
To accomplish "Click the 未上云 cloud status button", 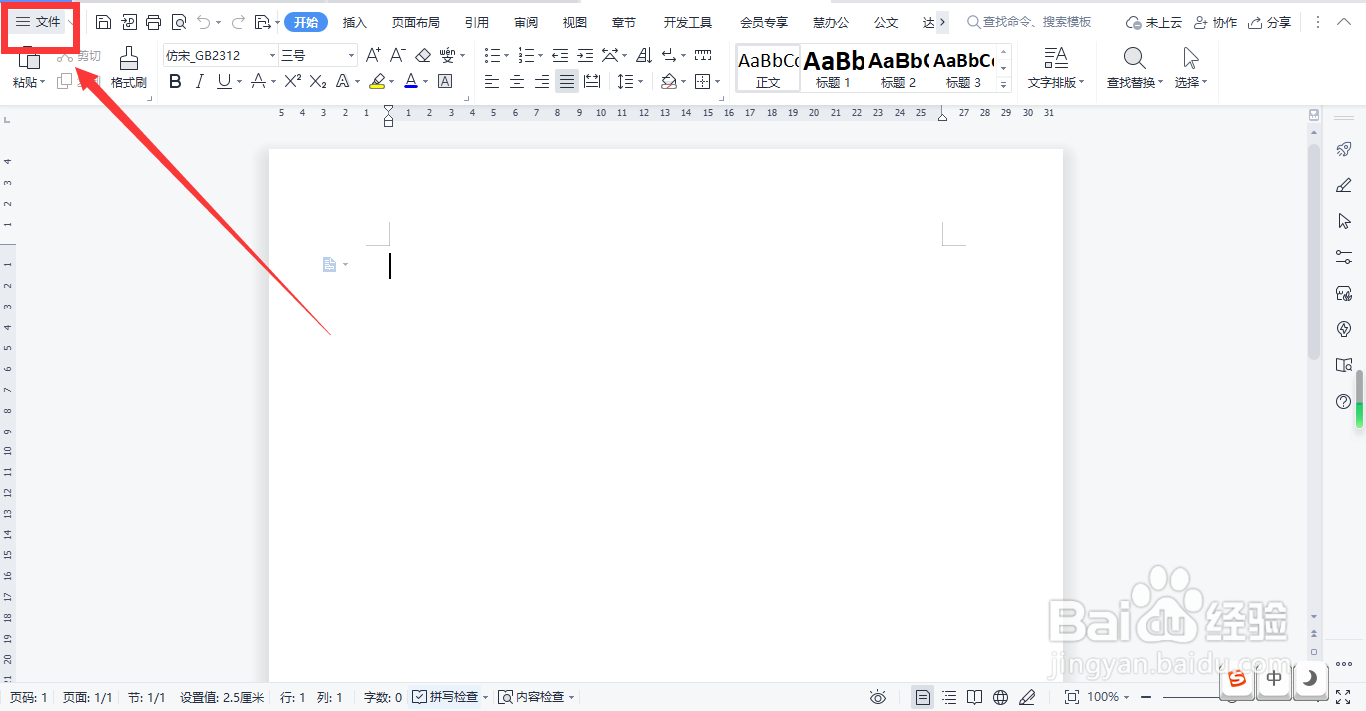I will tap(1153, 22).
